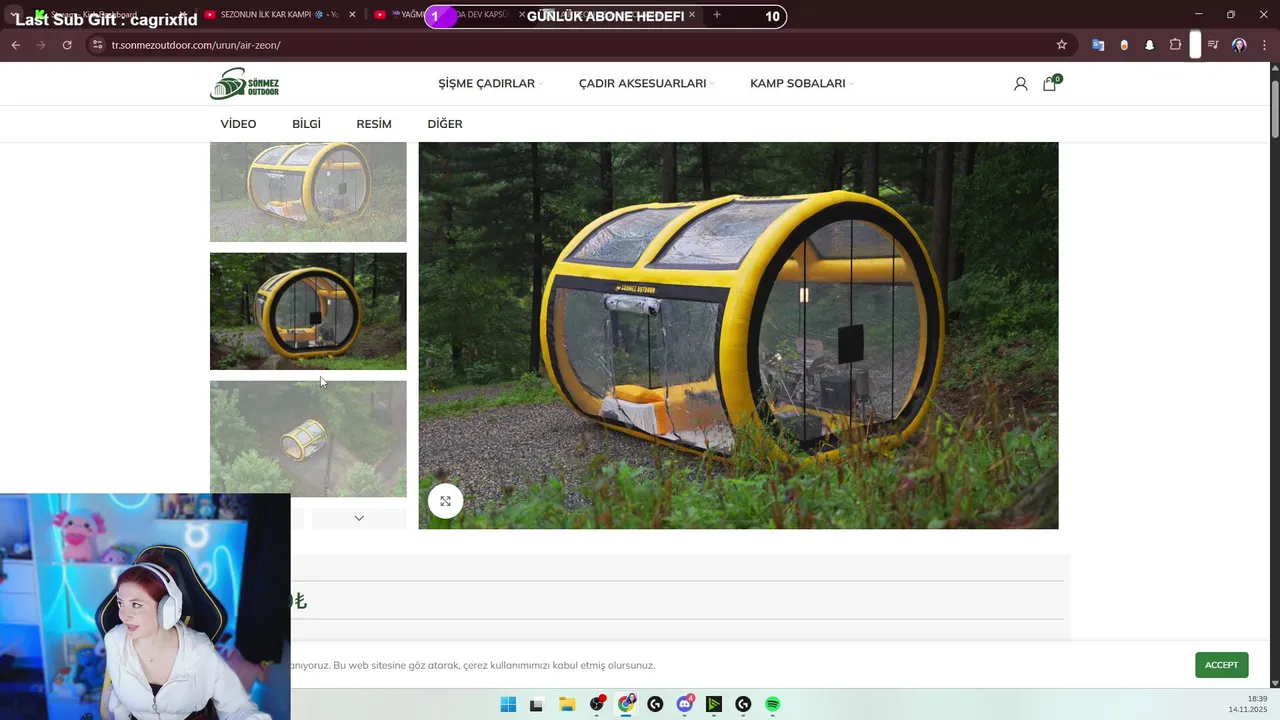
Task: Expand product image to fullscreen
Action: coord(445,501)
